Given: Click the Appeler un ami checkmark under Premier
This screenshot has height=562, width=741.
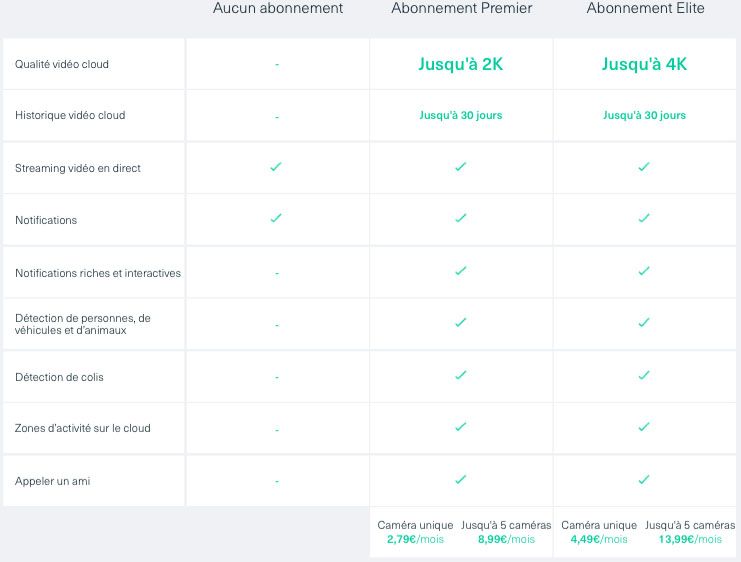Looking at the screenshot, I should pos(460,480).
